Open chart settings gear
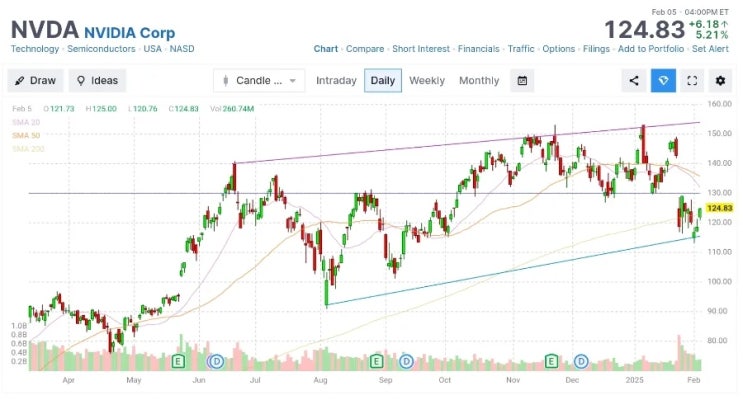This screenshot has height=400, width=743. (720, 81)
